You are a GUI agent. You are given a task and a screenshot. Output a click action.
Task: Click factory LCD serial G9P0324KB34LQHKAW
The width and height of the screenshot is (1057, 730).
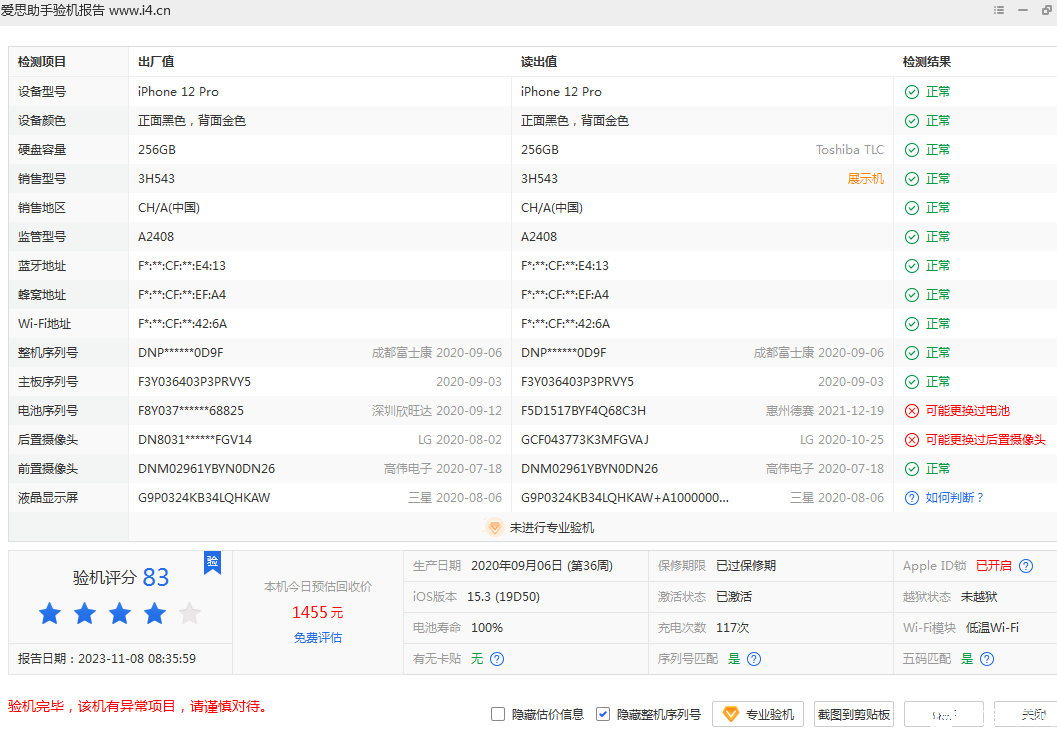point(204,497)
